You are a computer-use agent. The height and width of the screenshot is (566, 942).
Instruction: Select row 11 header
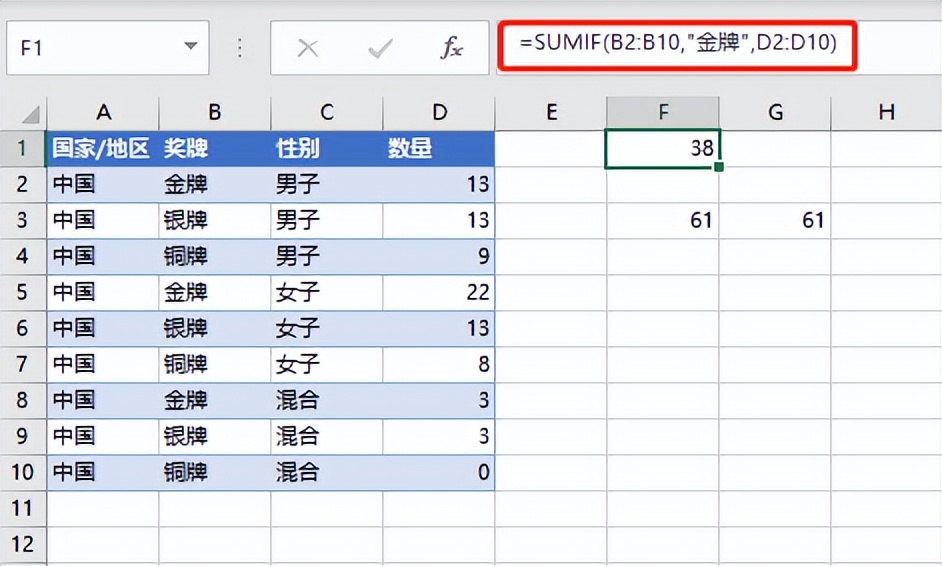(23, 509)
